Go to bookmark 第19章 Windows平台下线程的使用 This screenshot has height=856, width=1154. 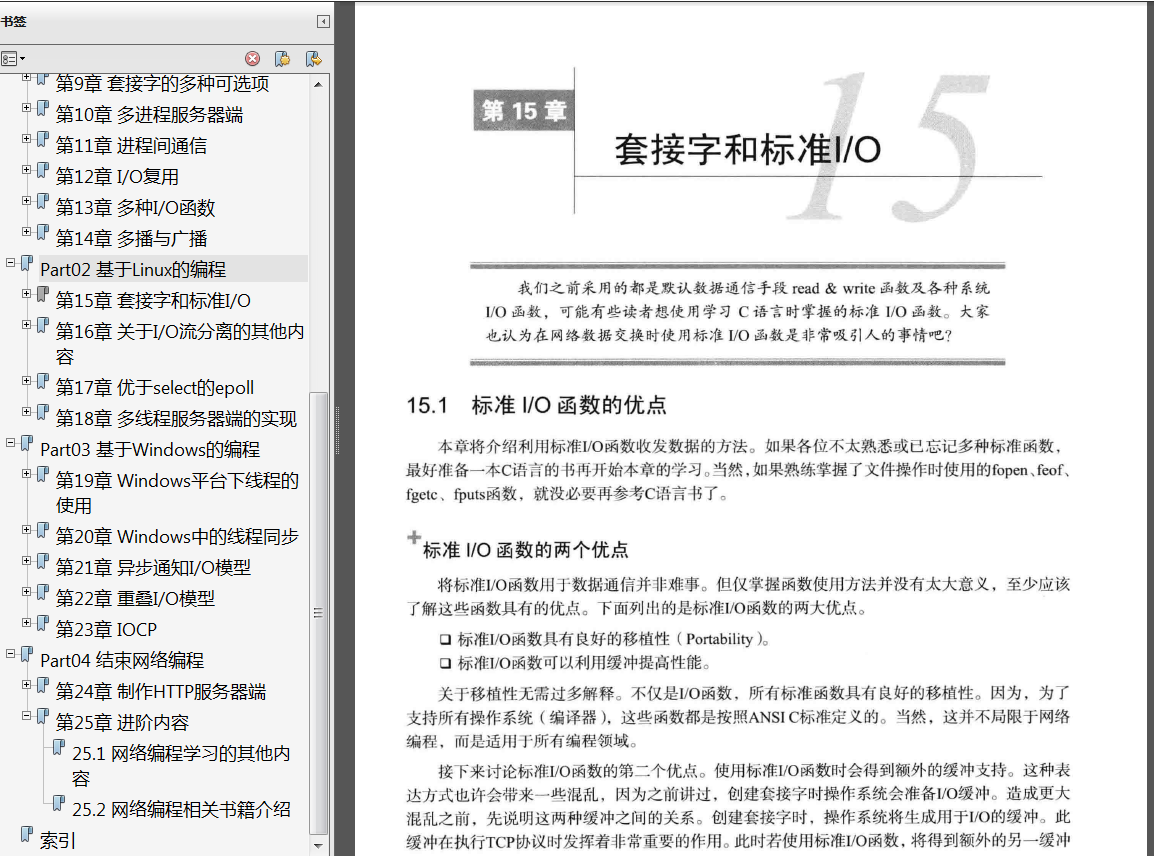tap(177, 492)
